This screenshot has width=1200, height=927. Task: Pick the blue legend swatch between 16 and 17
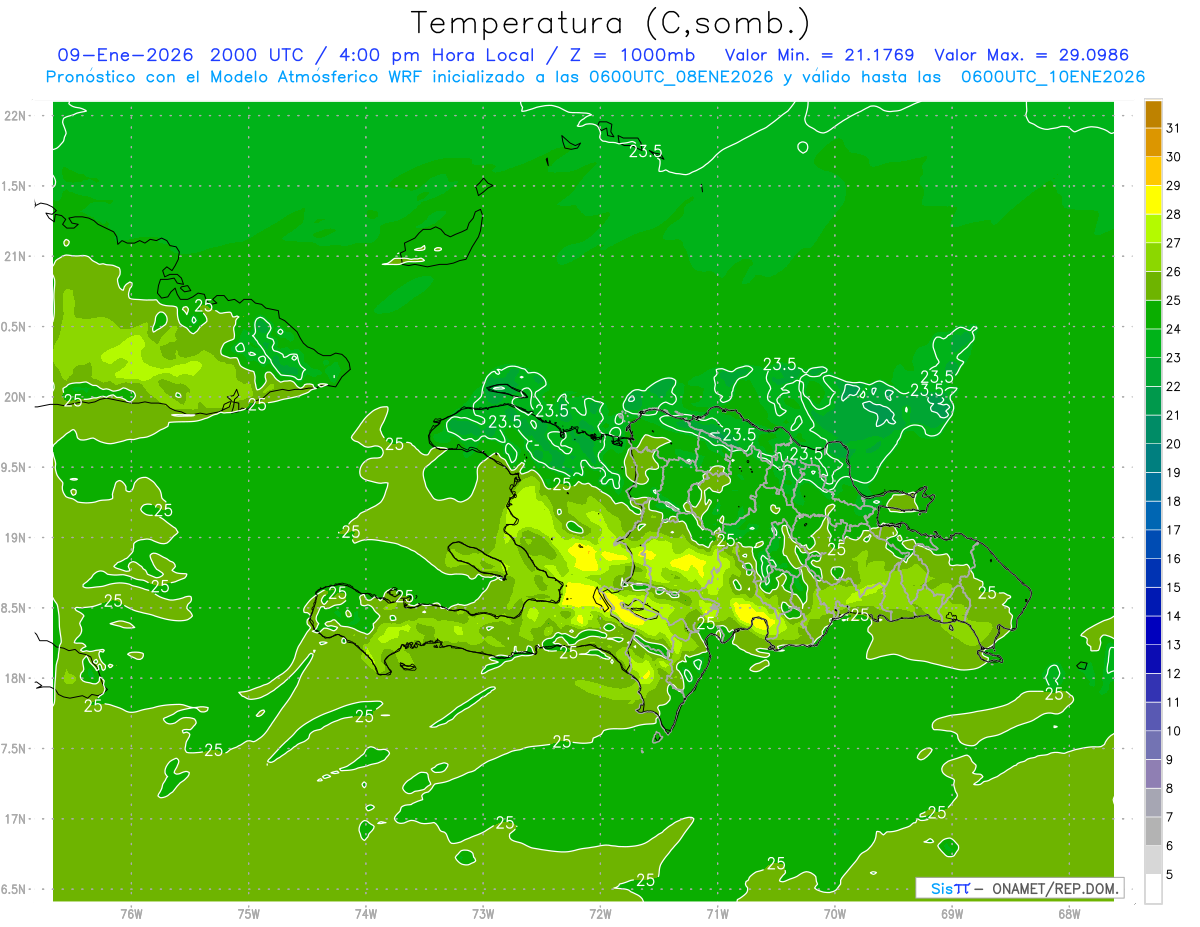pyautogui.click(x=1153, y=544)
